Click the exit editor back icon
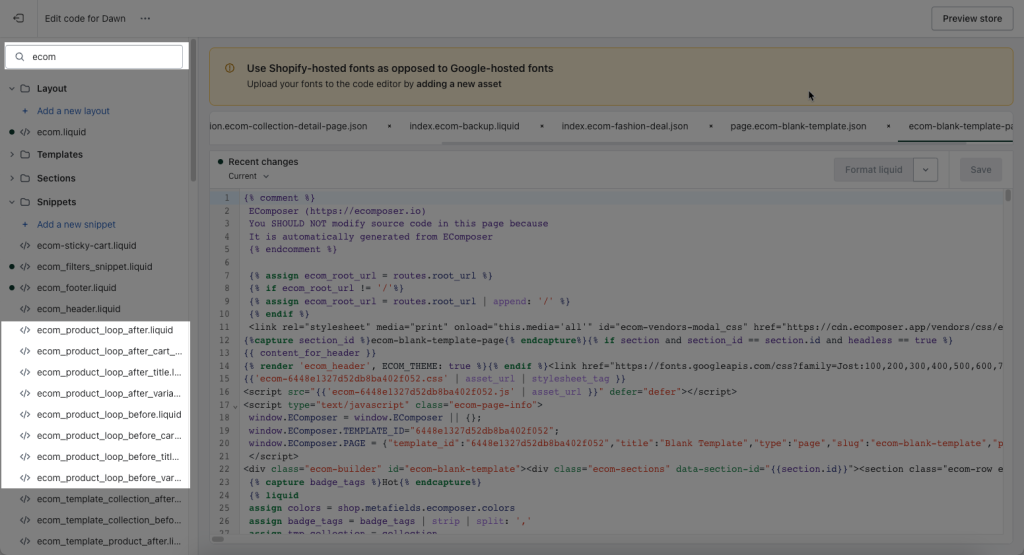 tap(18, 18)
